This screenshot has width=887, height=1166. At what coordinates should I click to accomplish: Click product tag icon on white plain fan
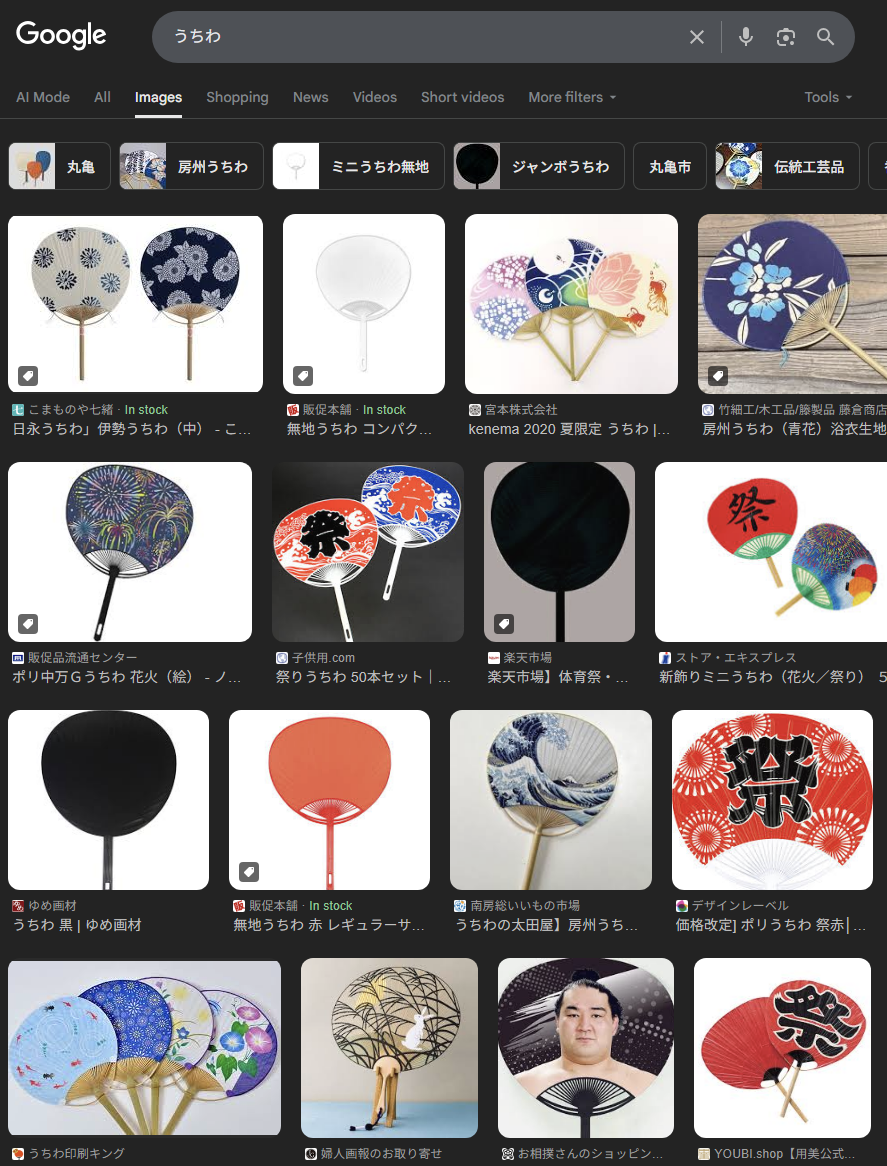(303, 376)
